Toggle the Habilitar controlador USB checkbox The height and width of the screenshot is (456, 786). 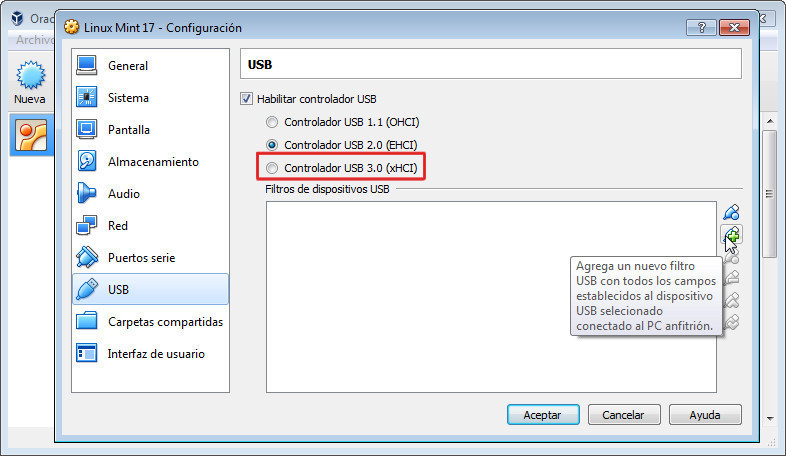[247, 99]
